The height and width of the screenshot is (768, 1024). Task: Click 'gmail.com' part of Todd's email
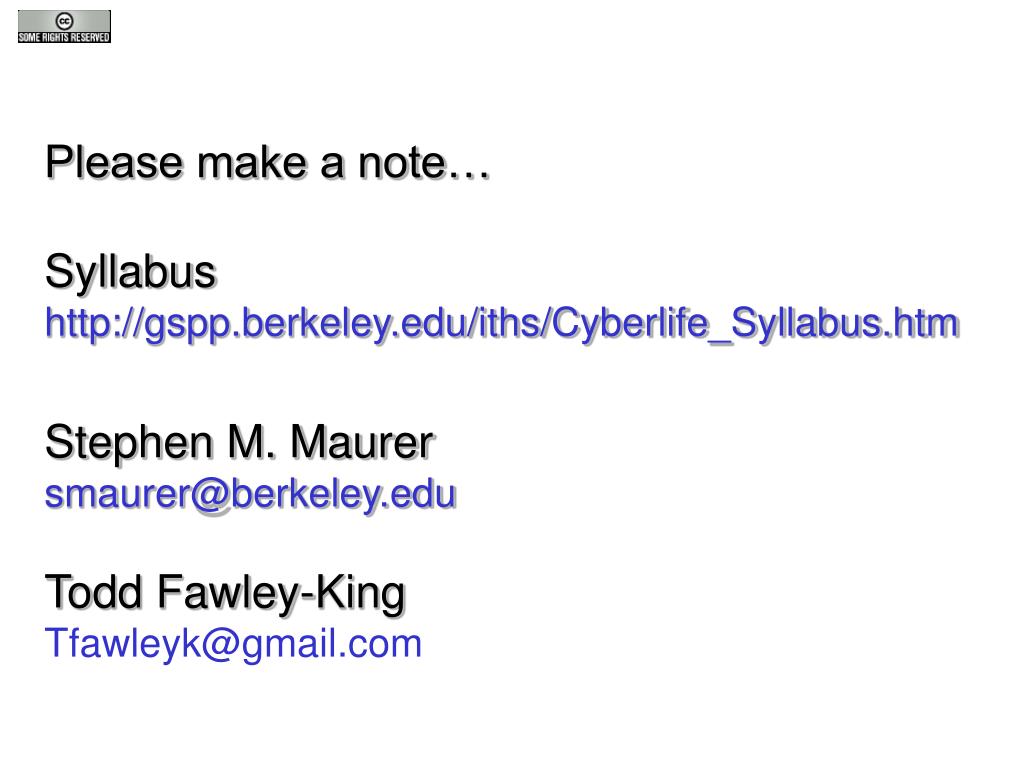332,645
